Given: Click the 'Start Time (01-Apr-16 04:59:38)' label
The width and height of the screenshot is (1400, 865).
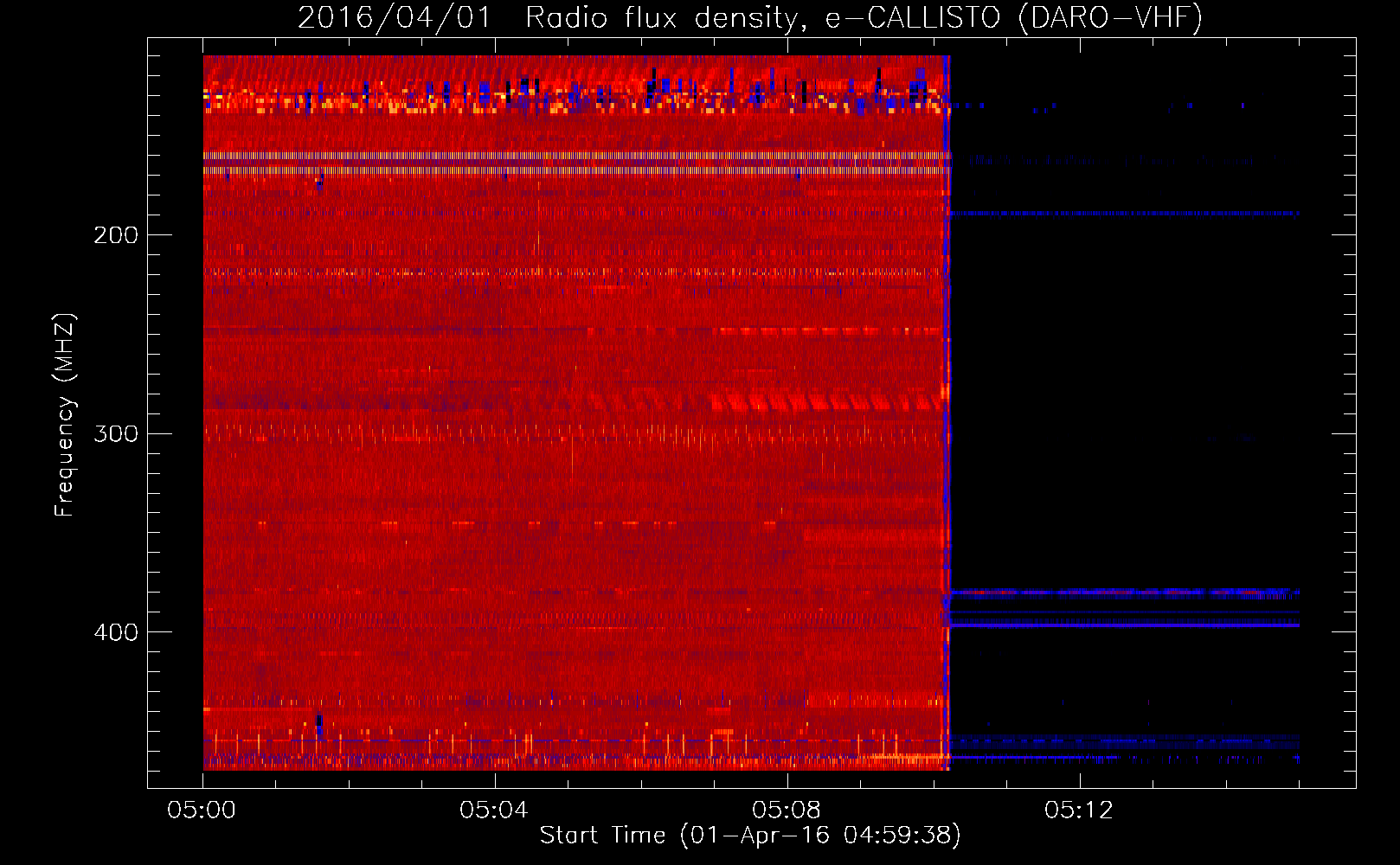Looking at the screenshot, I should 750,836.
